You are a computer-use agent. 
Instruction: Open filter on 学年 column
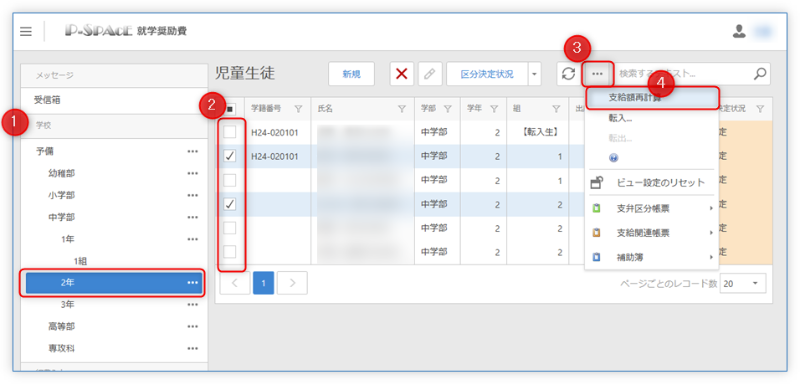(x=494, y=109)
